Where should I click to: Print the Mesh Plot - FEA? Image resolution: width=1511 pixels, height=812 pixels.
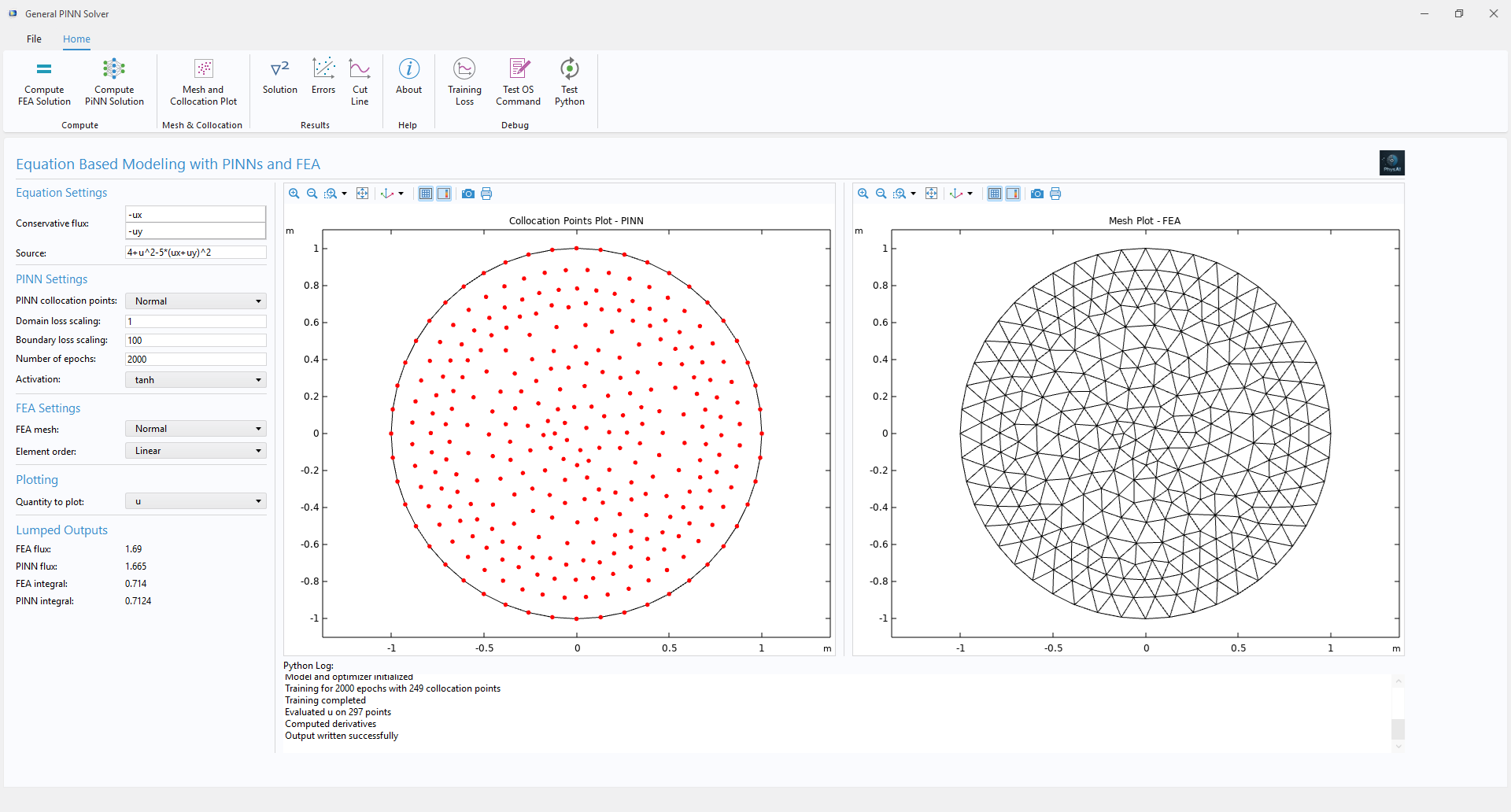(1055, 194)
